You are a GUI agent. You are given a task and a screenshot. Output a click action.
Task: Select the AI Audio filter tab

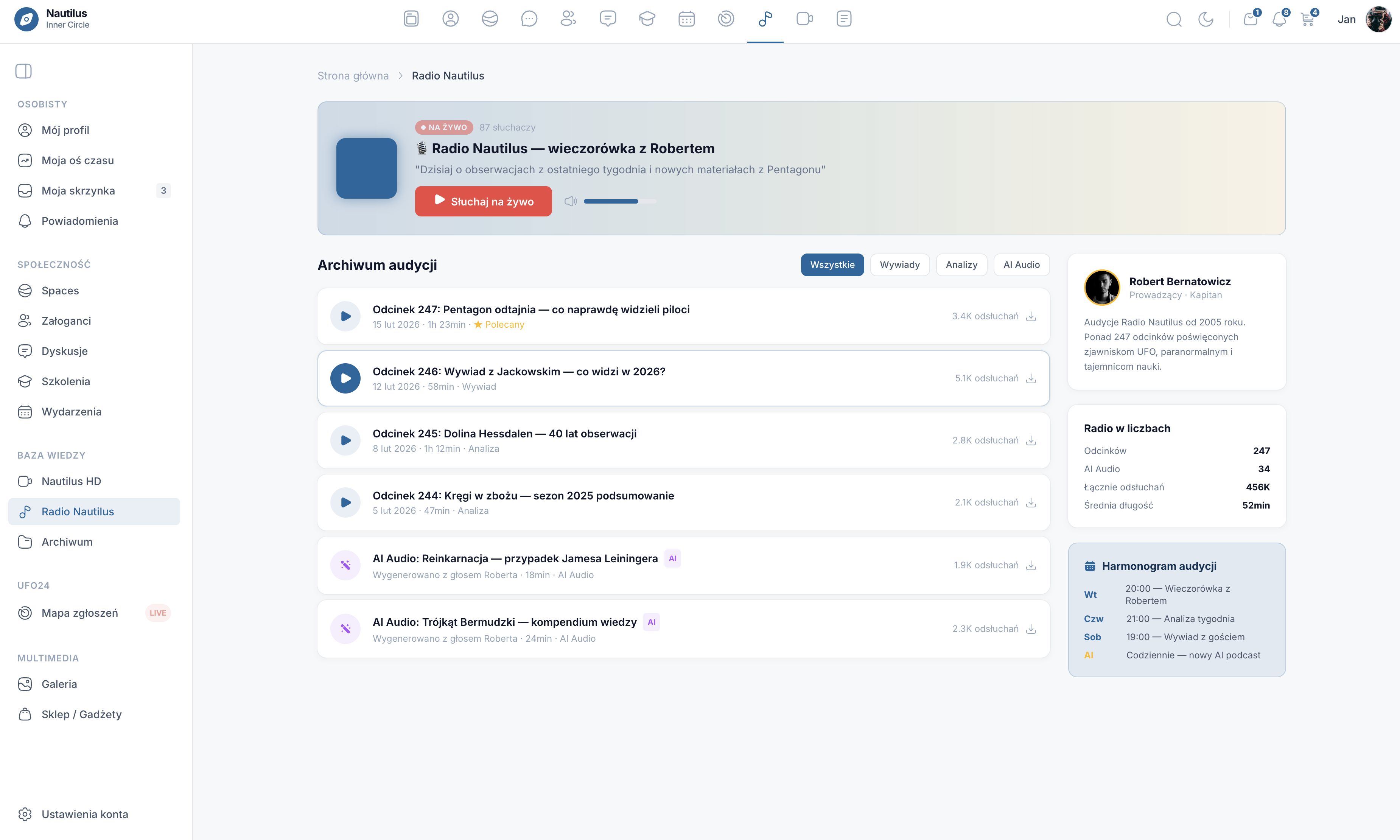1021,264
